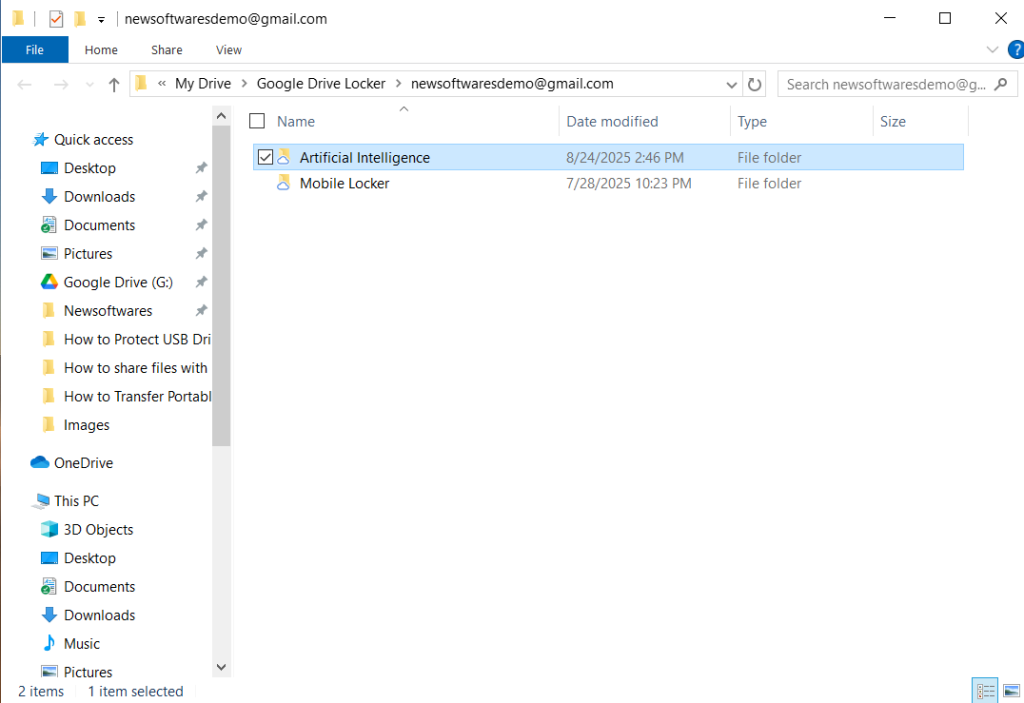Click navigation pane scroll down arrow

221,667
